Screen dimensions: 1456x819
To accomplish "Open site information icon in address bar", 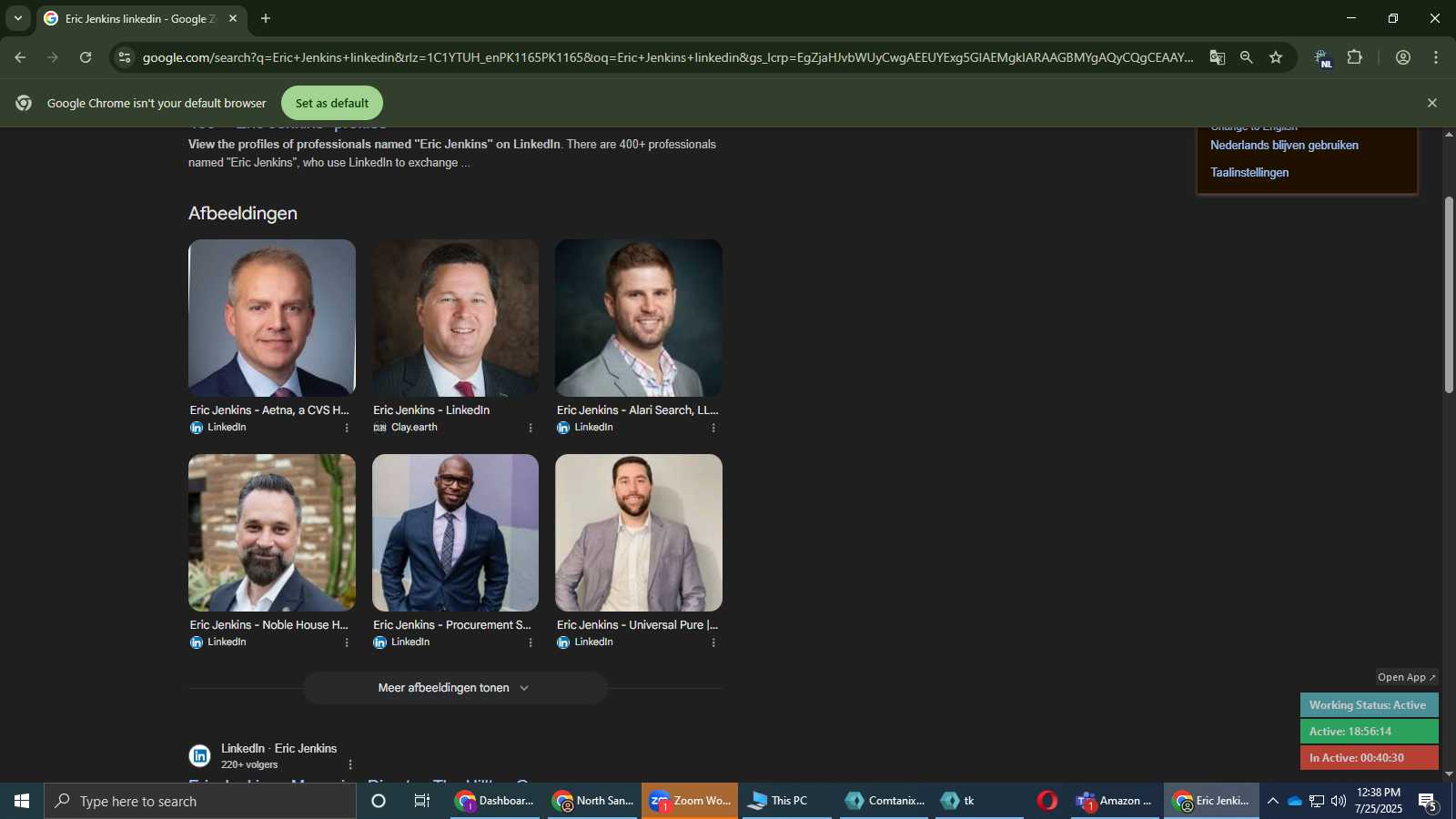I will click(125, 57).
